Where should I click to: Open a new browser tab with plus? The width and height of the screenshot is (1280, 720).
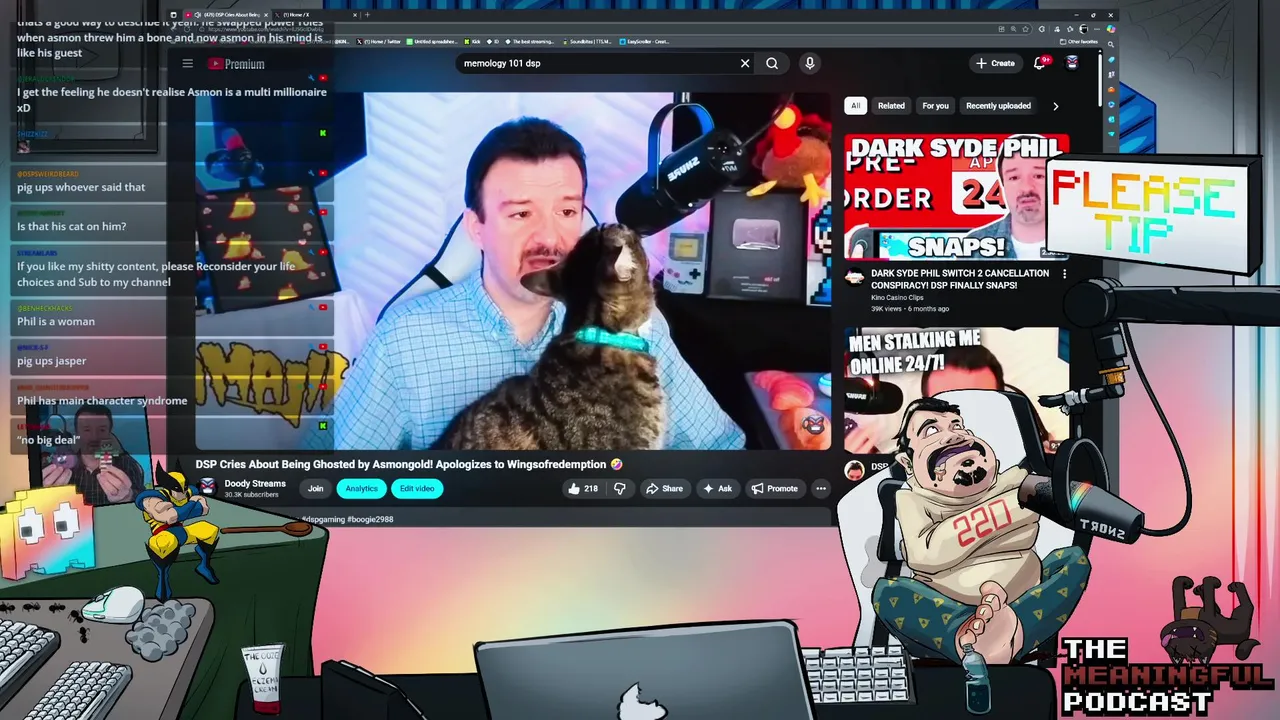pos(367,15)
